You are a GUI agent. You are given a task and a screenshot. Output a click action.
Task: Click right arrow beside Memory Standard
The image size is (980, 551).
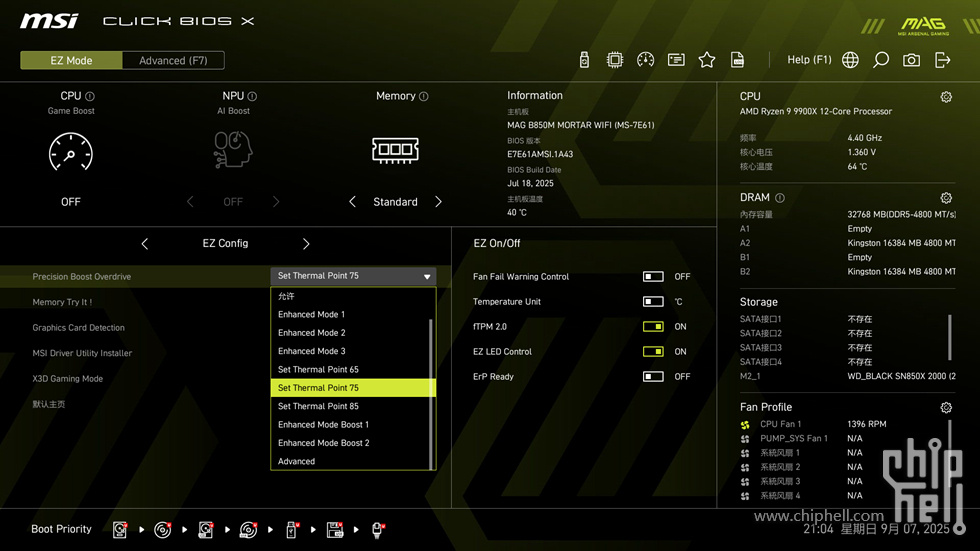438,202
